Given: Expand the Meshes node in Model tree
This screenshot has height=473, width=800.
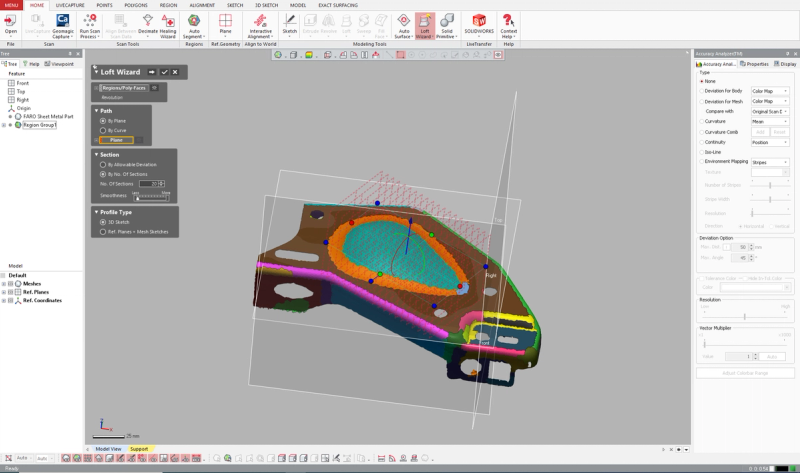Looking at the screenshot, I should coord(4,284).
